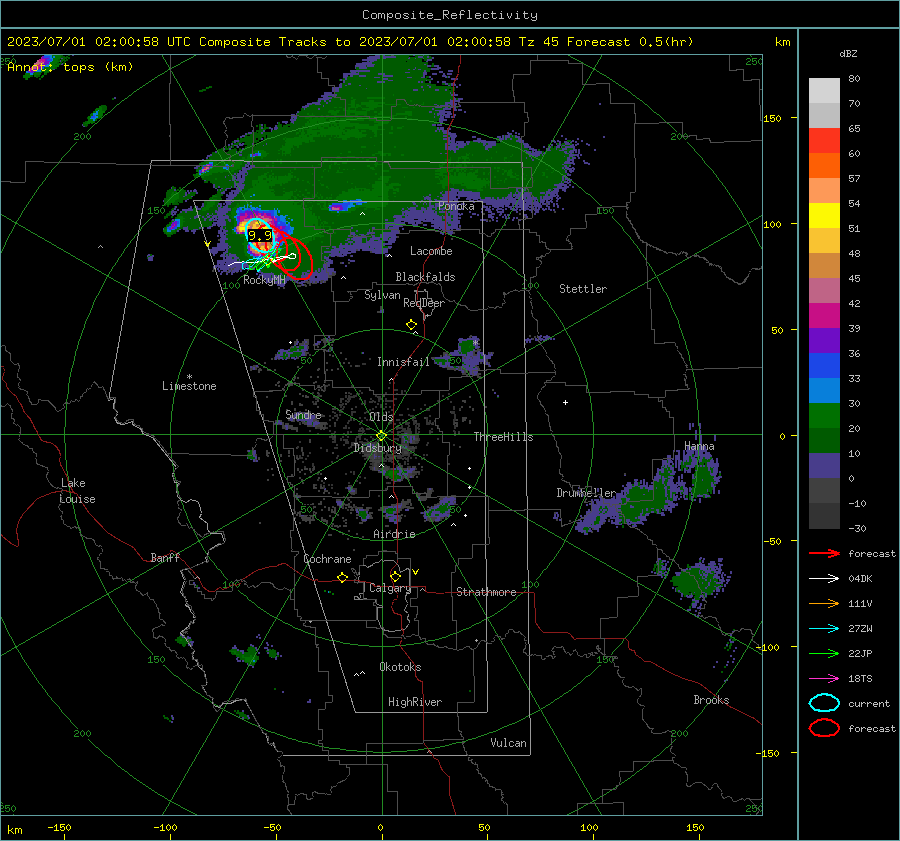Viewport: 900px width, 841px height.
Task: Click the Olds city label
Action: click(381, 417)
